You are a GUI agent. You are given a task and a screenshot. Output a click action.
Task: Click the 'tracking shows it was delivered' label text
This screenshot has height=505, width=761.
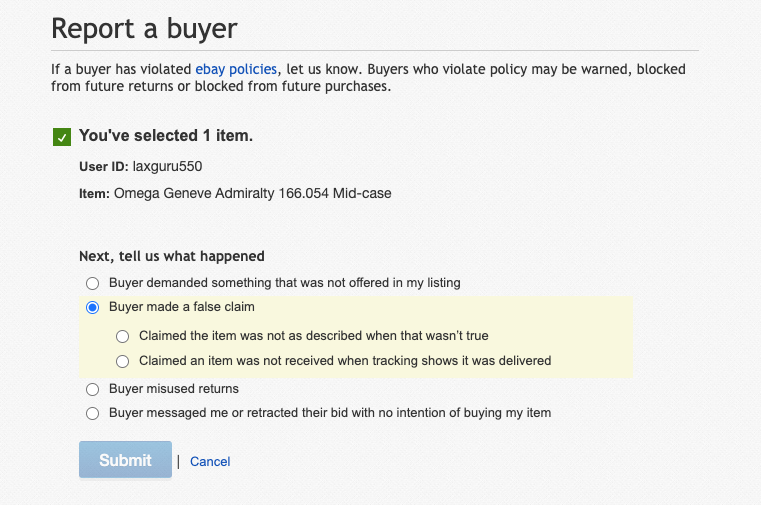click(345, 361)
